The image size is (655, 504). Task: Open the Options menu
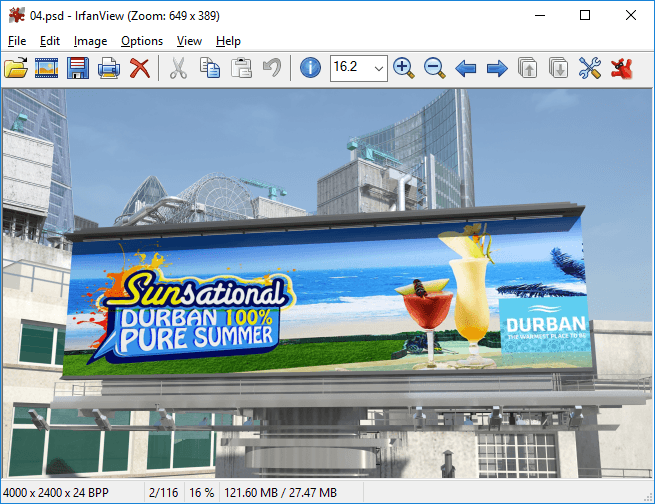point(142,41)
